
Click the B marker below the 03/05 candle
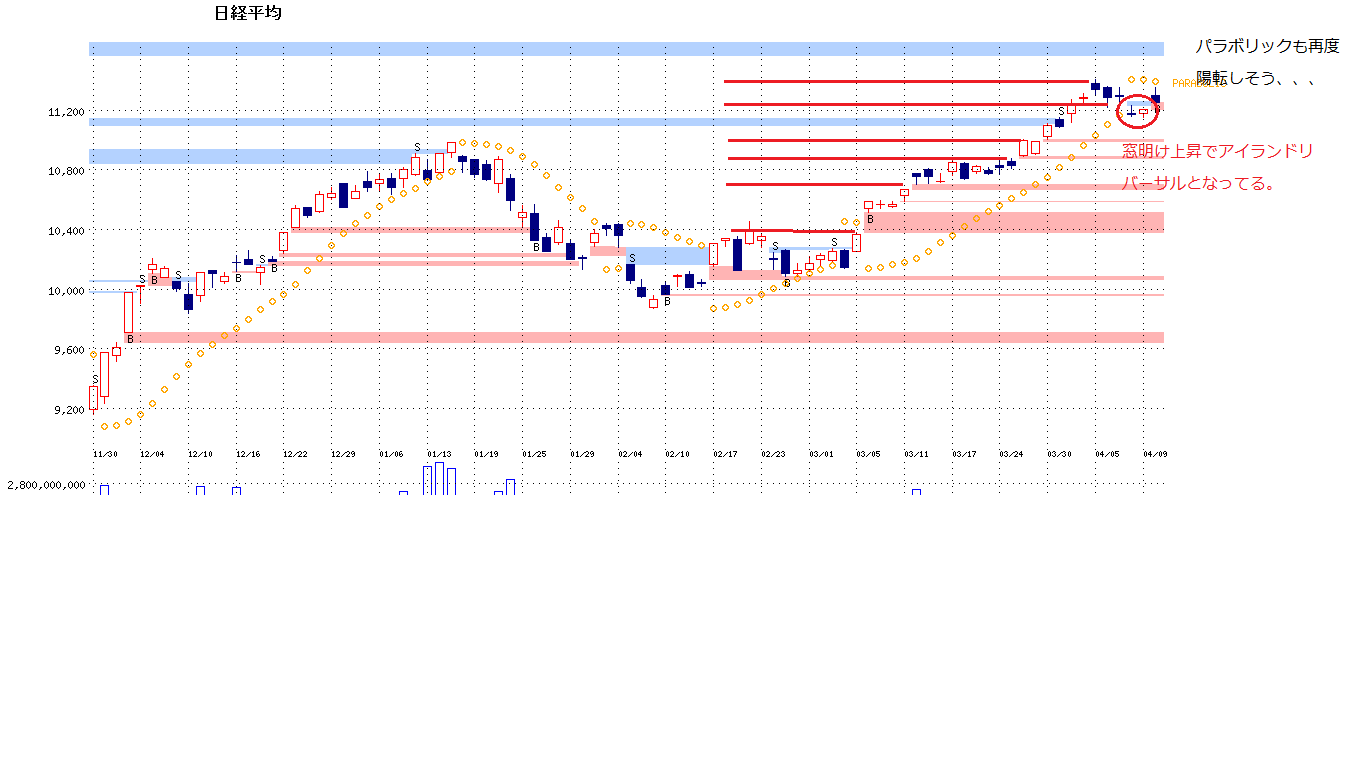870,219
